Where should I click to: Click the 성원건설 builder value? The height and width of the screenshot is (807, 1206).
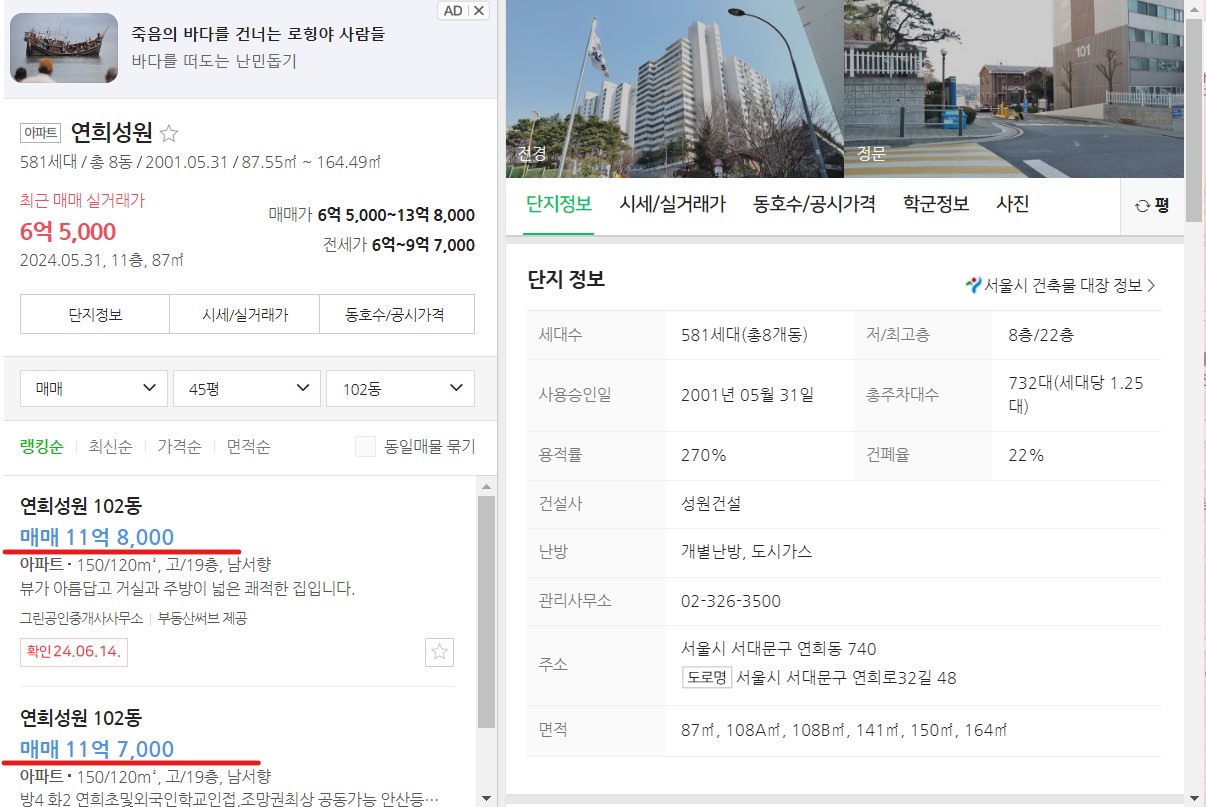point(711,503)
